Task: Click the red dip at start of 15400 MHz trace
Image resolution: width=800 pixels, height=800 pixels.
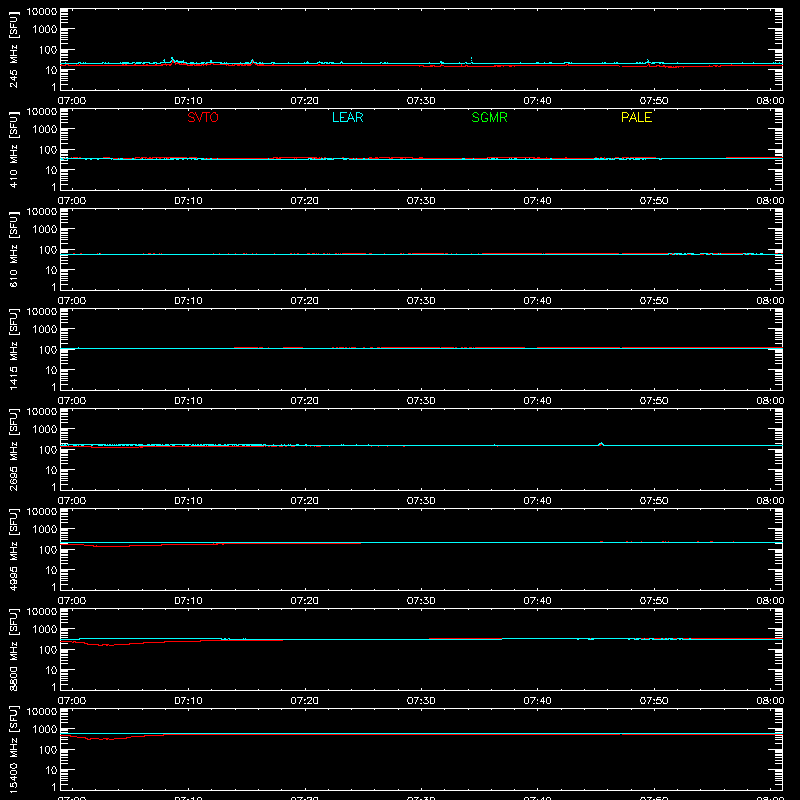Action: 107,738
